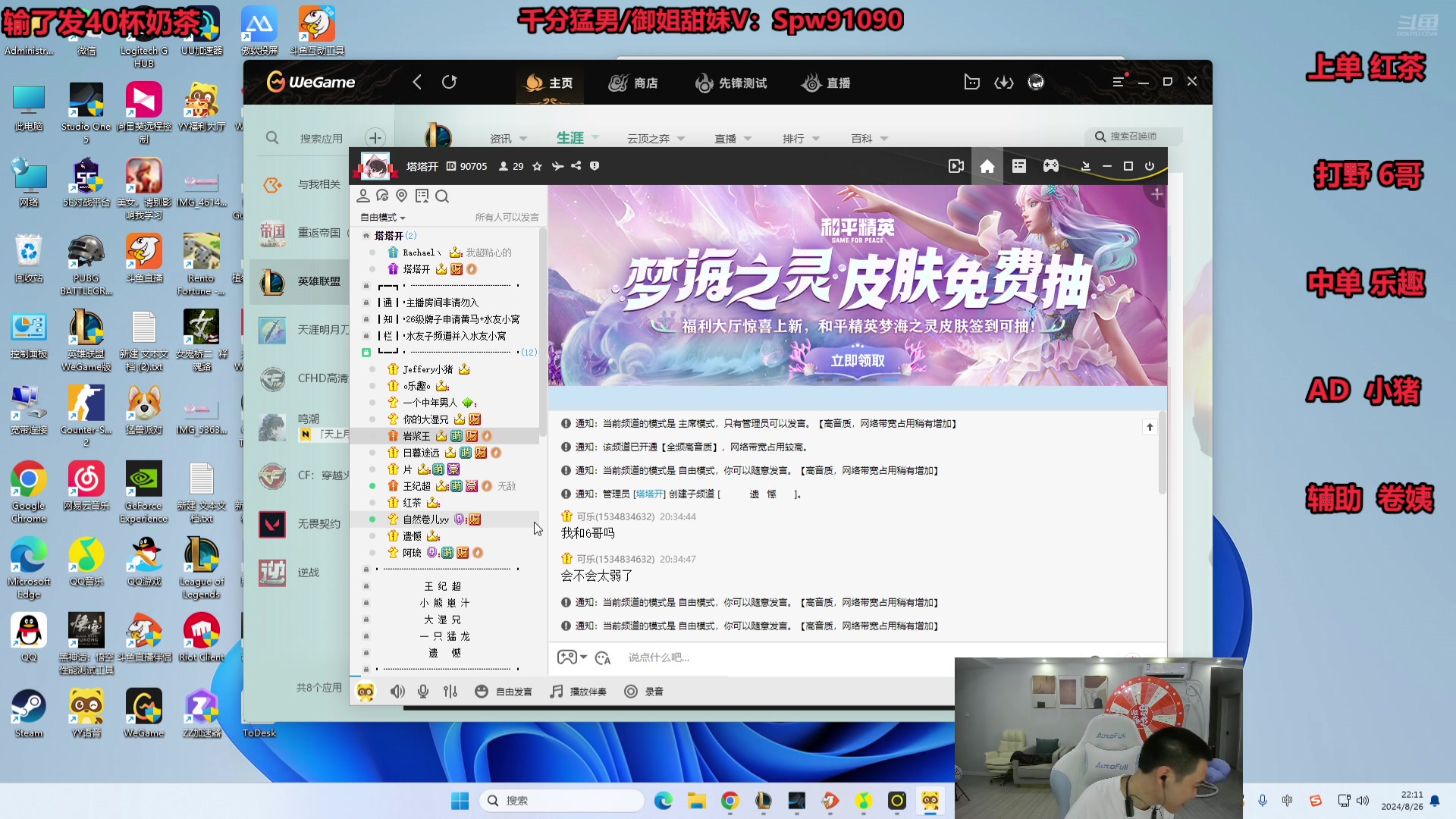Open the user list icon in YY

point(363,196)
